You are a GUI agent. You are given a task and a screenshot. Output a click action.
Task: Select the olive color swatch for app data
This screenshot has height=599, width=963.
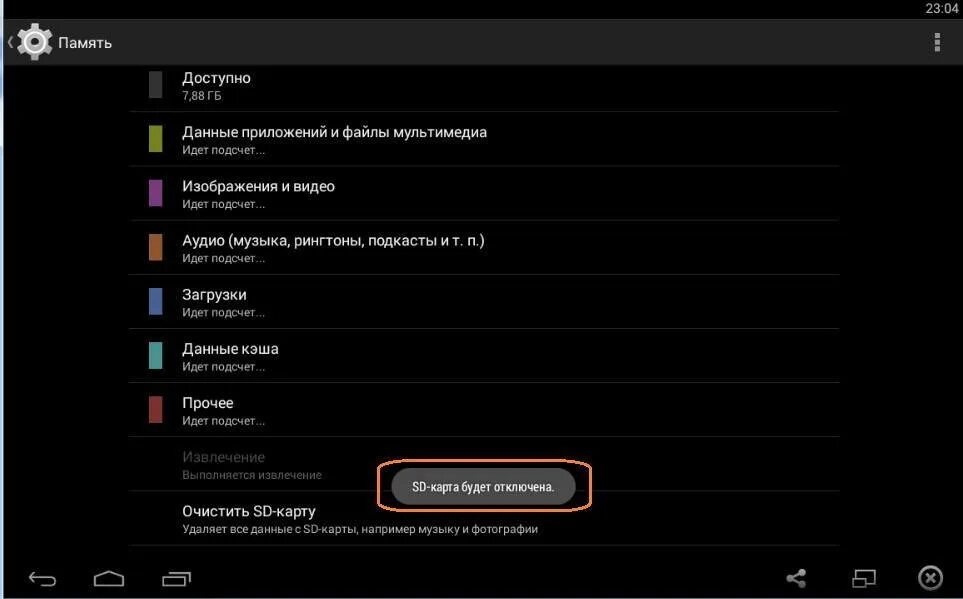[x=156, y=139]
